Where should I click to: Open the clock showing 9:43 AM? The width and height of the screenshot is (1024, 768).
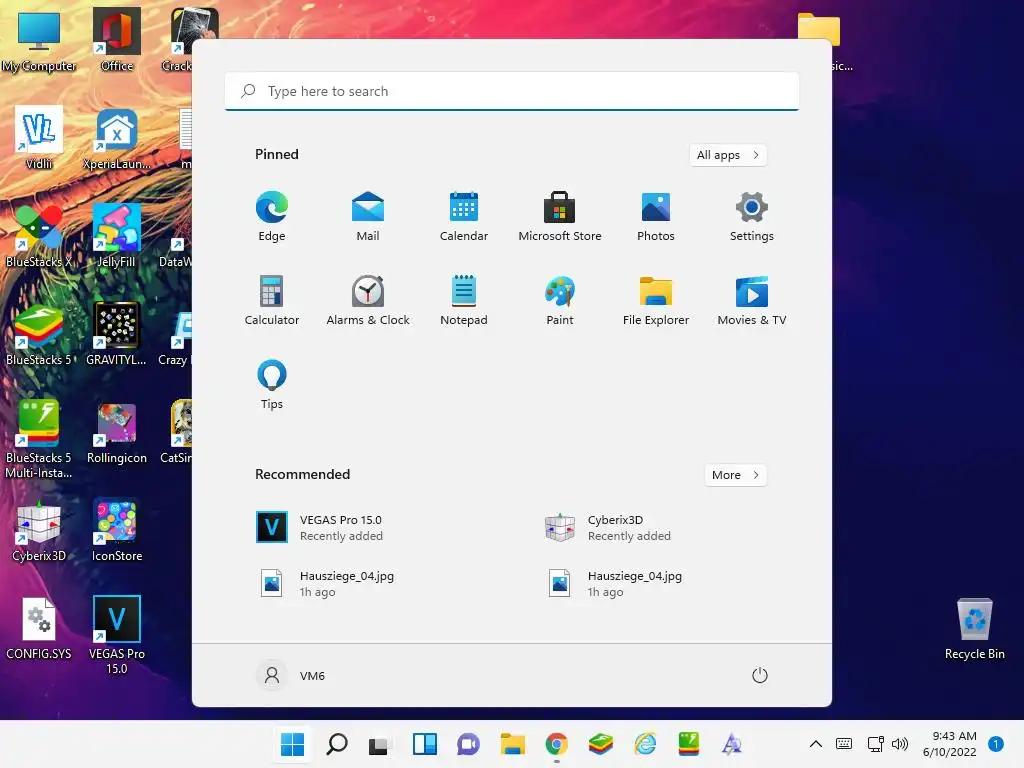[950, 744]
